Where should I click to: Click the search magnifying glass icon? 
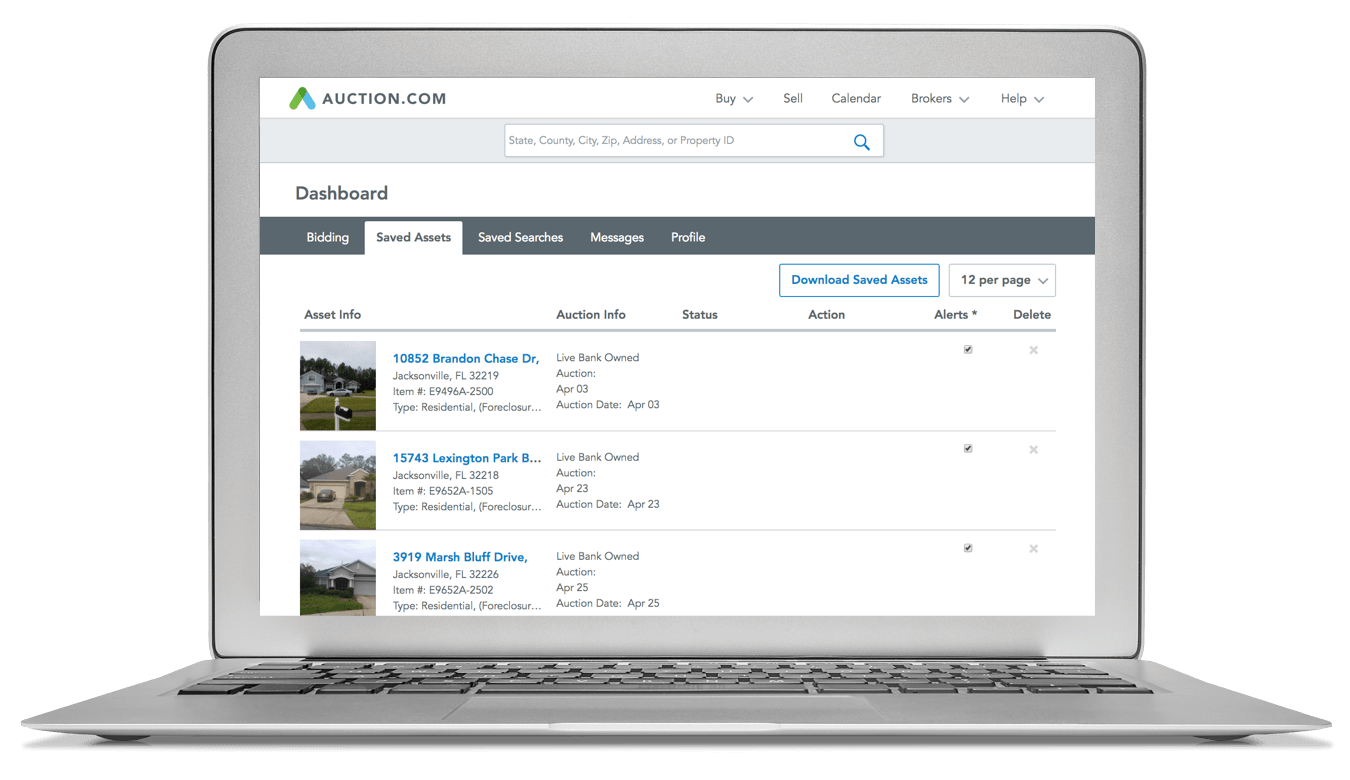click(861, 142)
